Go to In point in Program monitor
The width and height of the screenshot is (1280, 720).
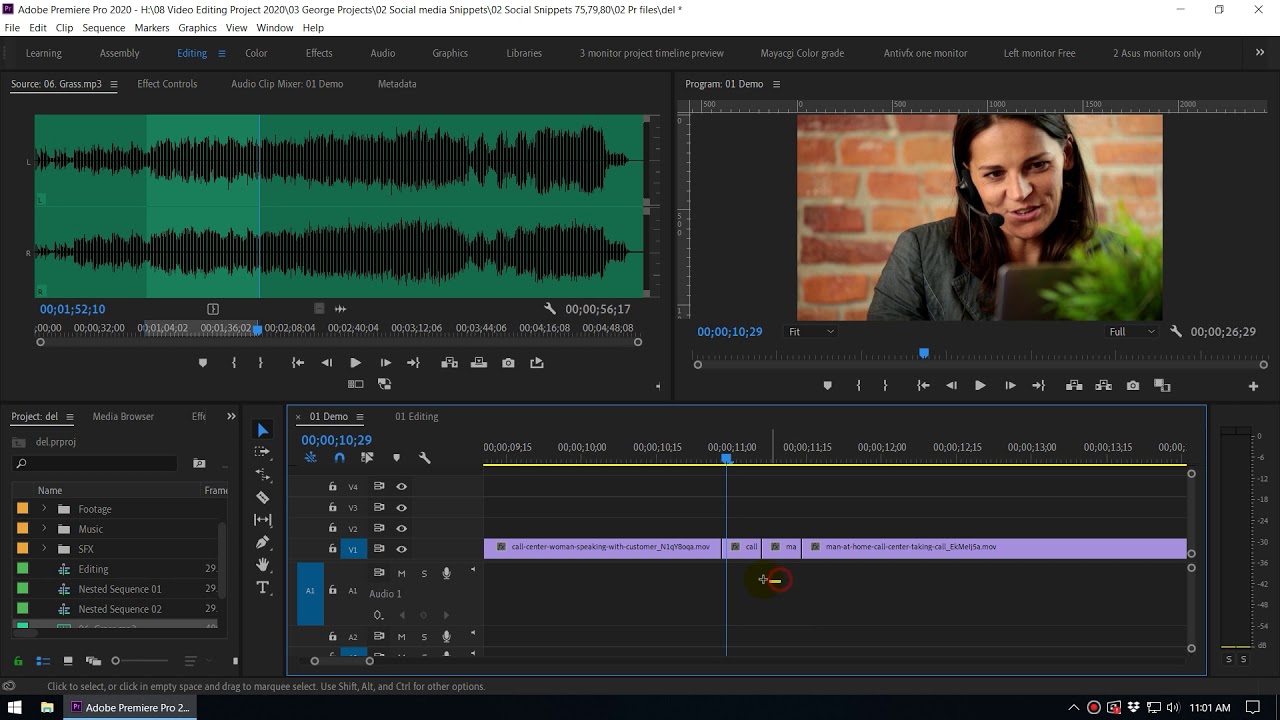tap(923, 386)
